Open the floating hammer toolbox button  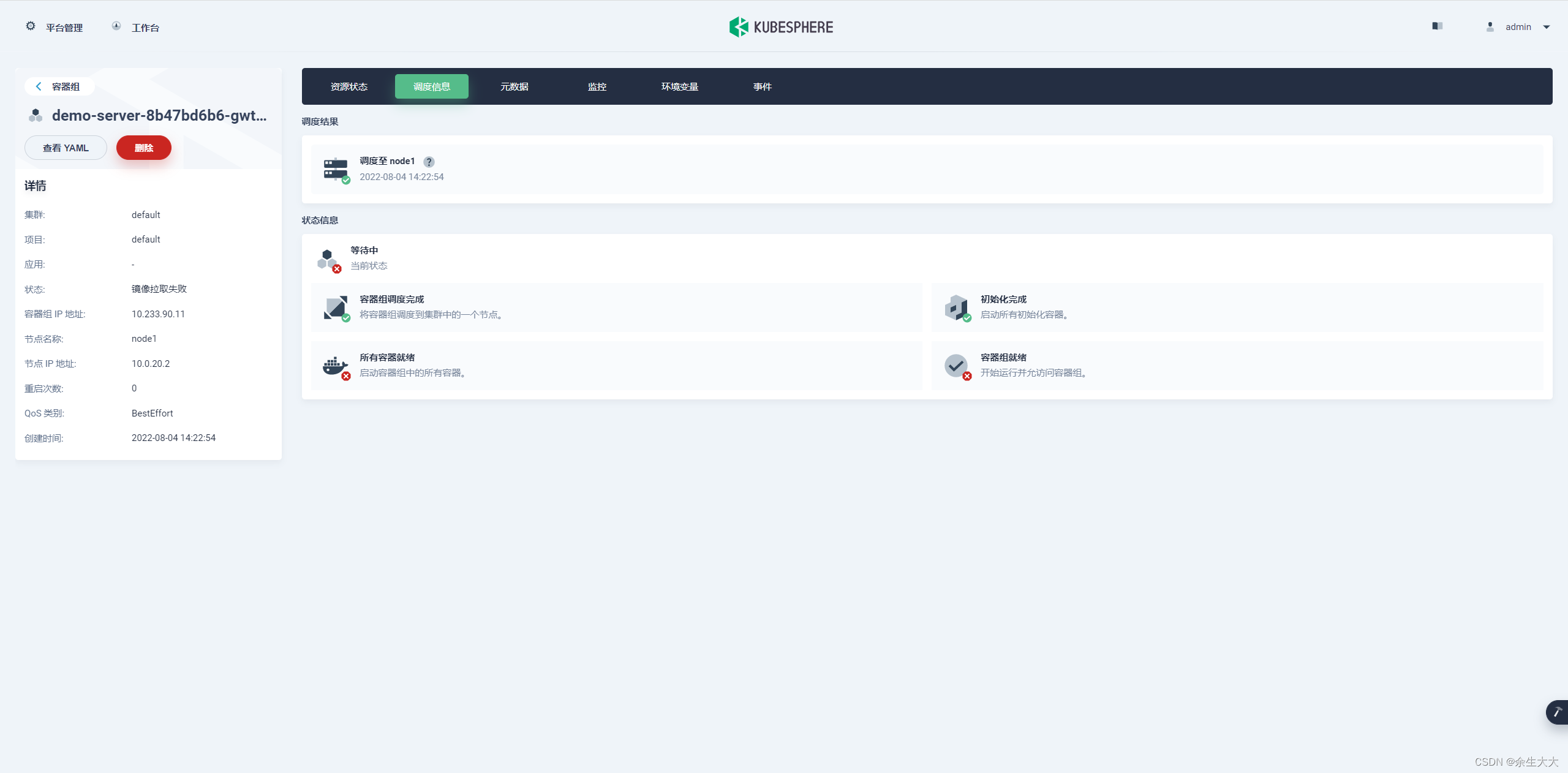(1556, 712)
